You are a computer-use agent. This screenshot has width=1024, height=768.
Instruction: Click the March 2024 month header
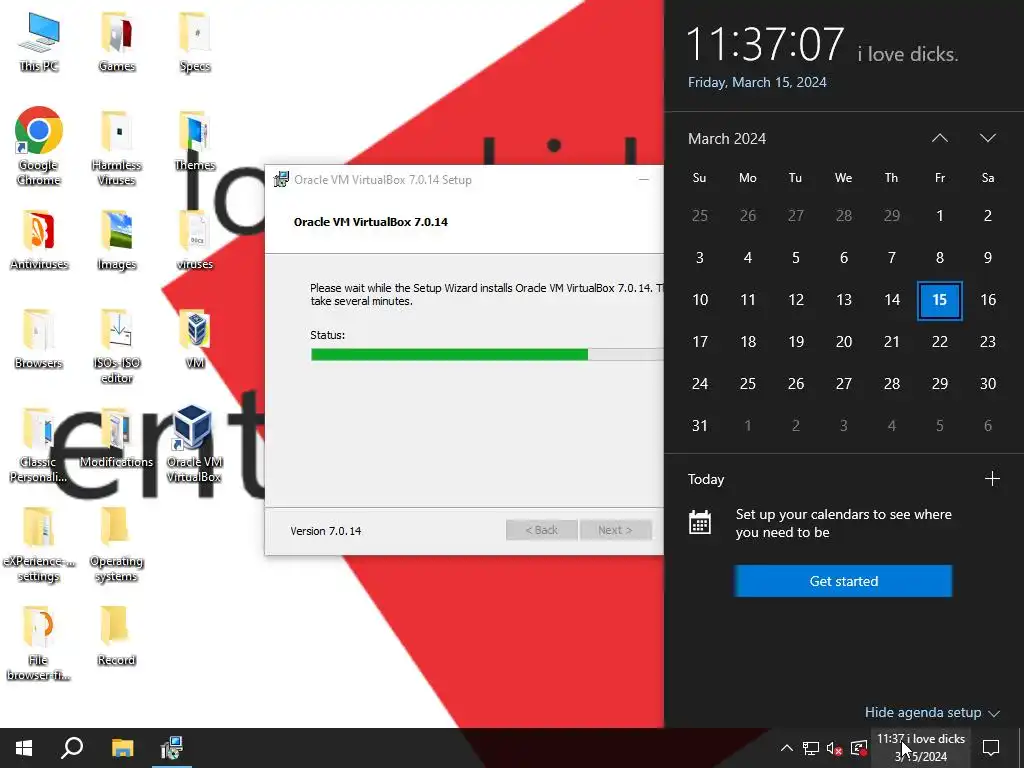727,138
